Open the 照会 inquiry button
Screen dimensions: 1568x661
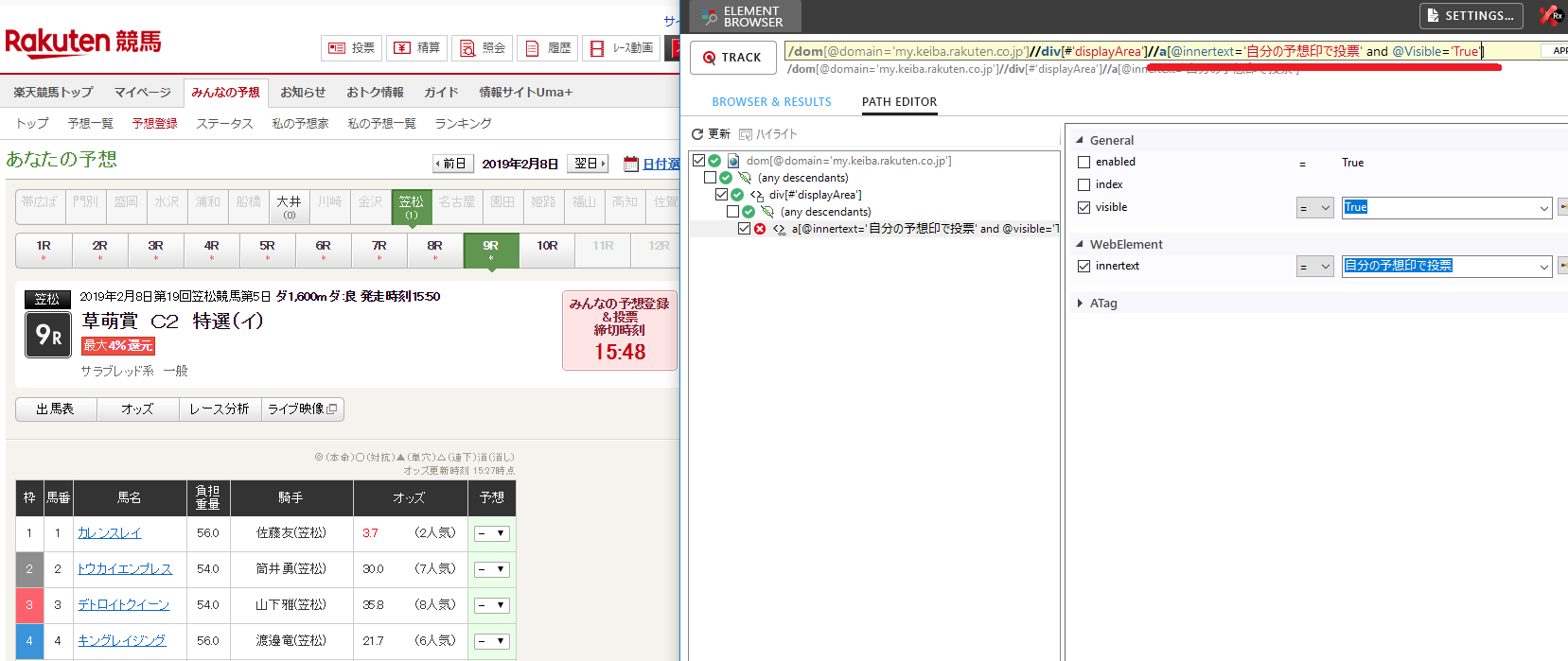pos(482,48)
